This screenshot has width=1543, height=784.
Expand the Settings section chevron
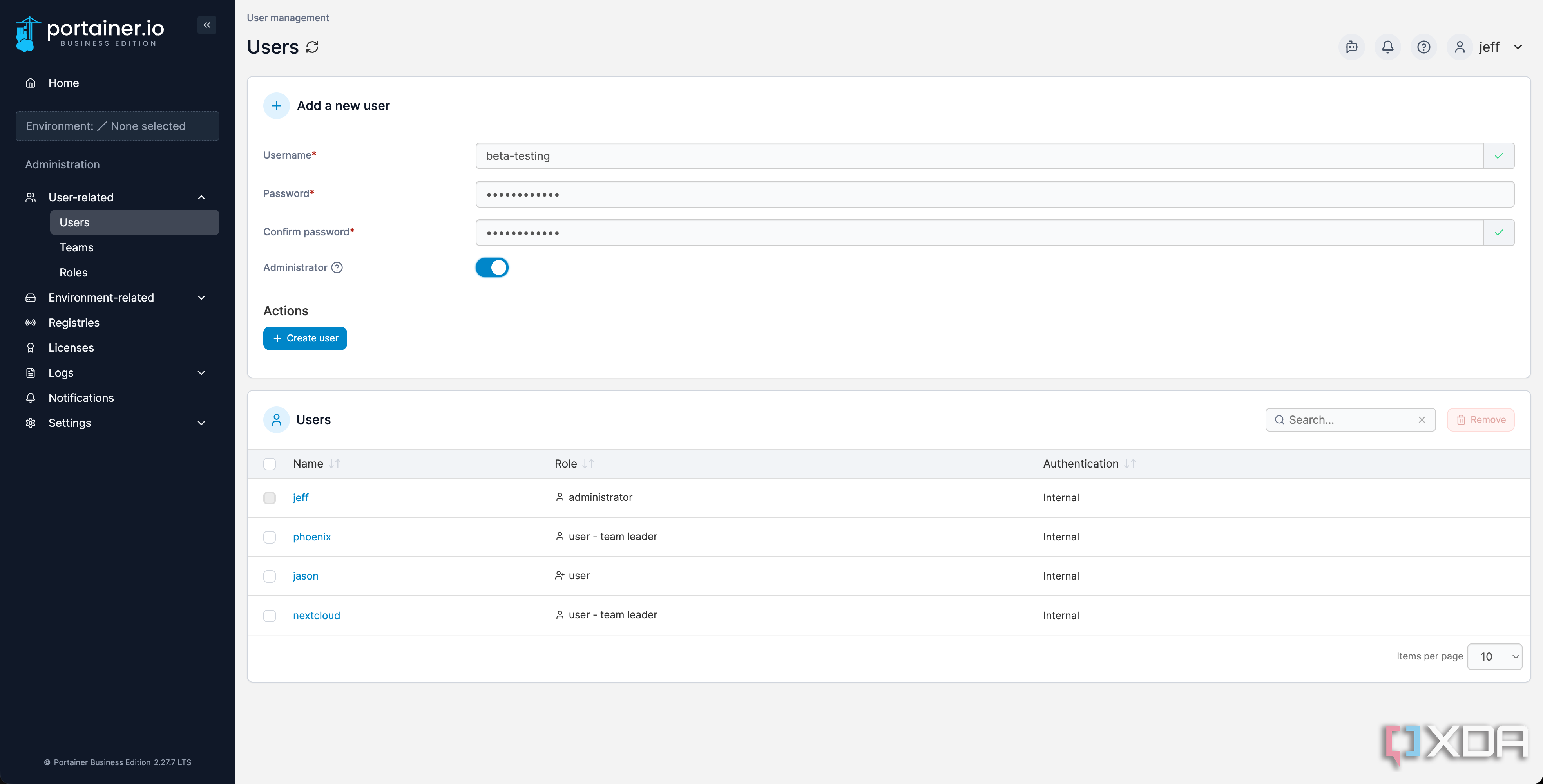[x=201, y=423]
